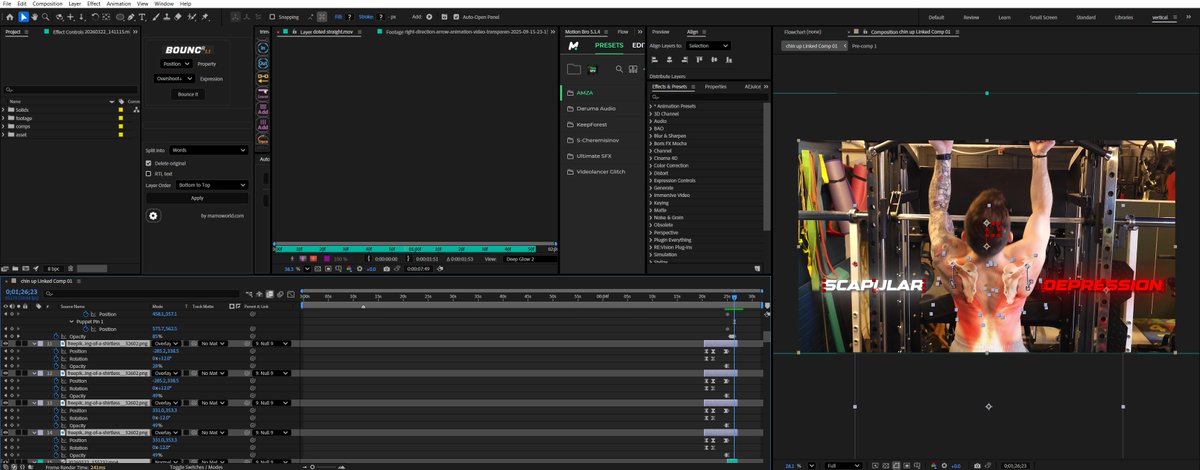The height and width of the screenshot is (470, 1200).
Task: Click Align Right edges icon
Action: point(685,60)
